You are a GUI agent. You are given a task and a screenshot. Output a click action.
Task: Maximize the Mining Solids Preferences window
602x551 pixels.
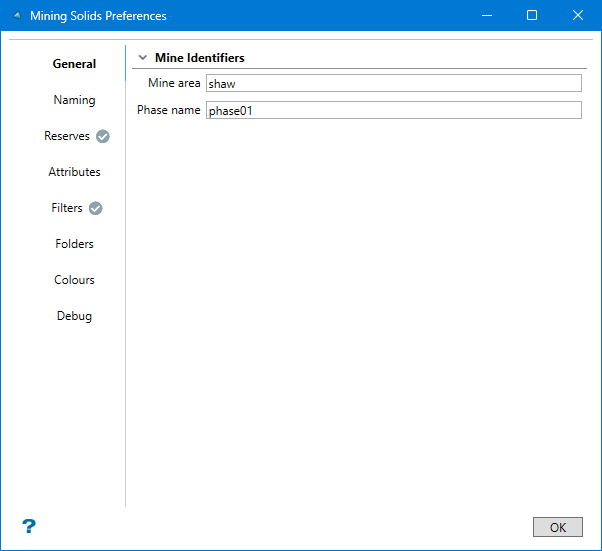pos(532,16)
